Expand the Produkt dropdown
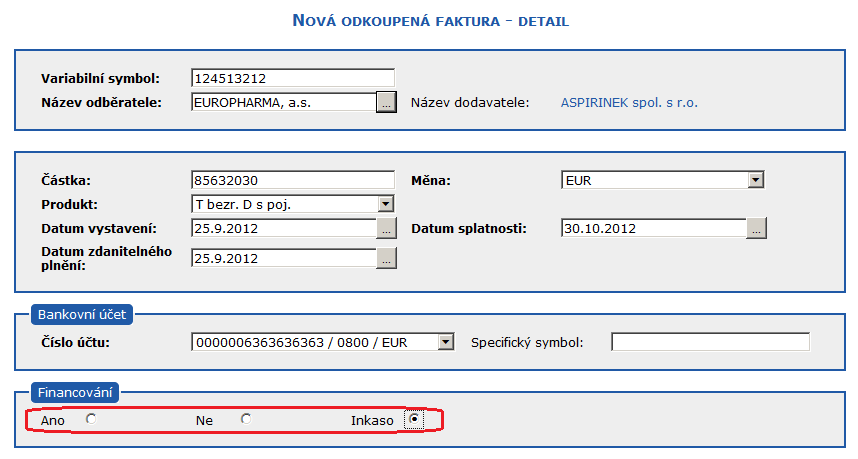Image resolution: width=858 pixels, height=459 pixels. (386, 204)
